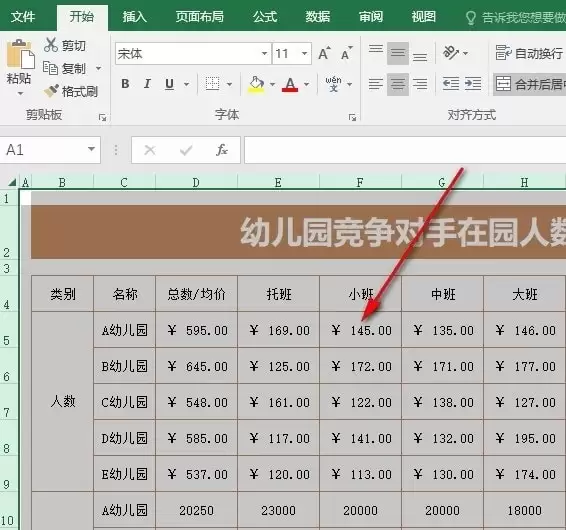Click the Increase Indent icon

coord(473,84)
